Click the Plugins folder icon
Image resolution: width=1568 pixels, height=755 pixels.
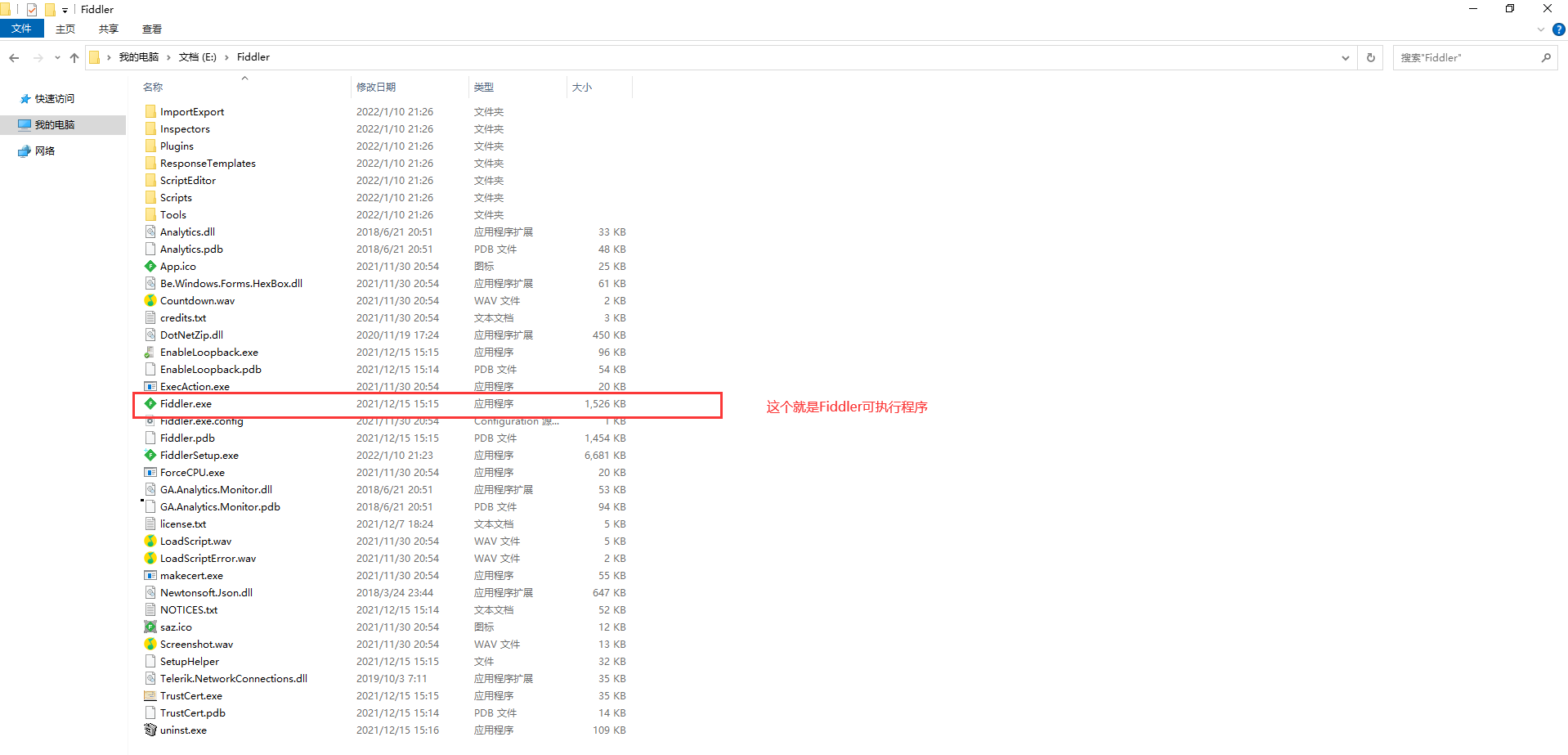tap(150, 146)
